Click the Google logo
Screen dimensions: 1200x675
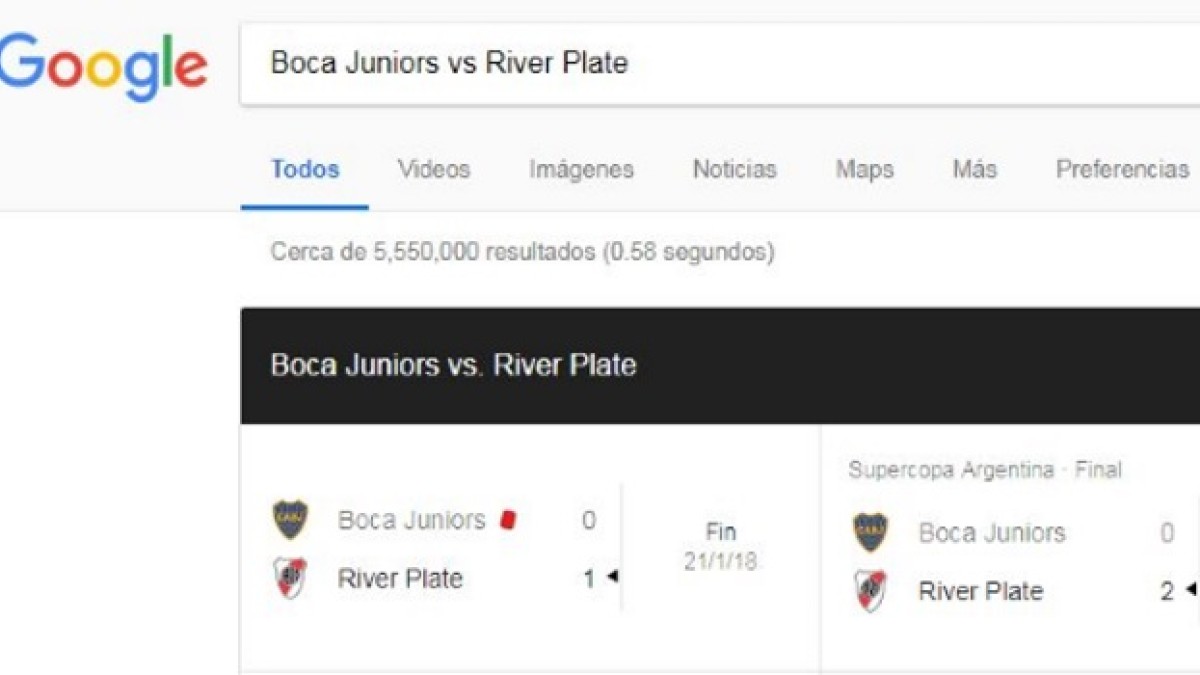point(103,66)
